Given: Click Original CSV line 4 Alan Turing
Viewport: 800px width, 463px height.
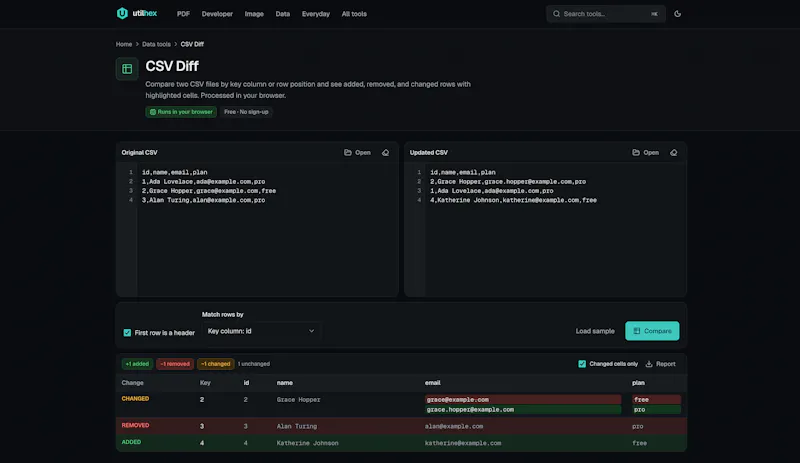Looking at the screenshot, I should (204, 200).
